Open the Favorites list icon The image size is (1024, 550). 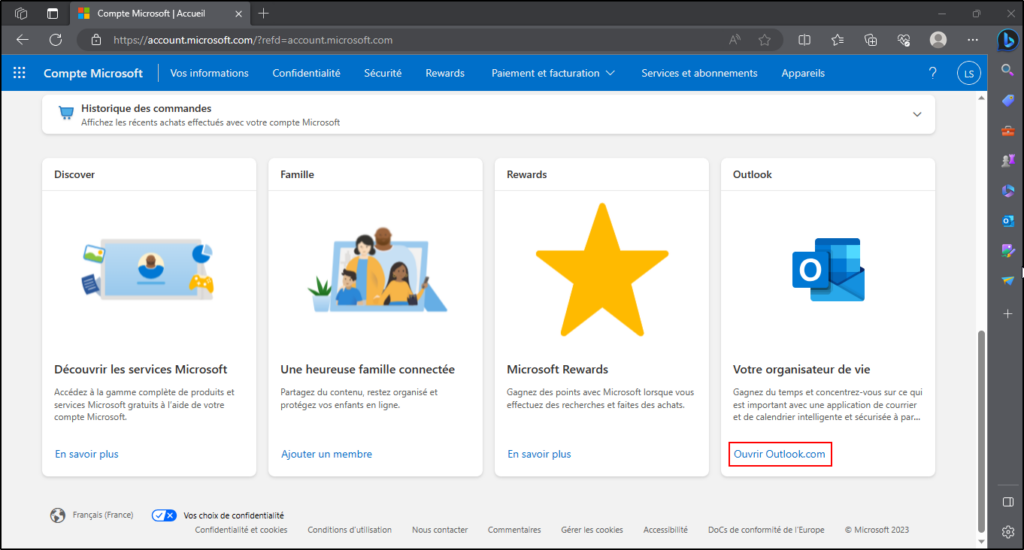[837, 40]
